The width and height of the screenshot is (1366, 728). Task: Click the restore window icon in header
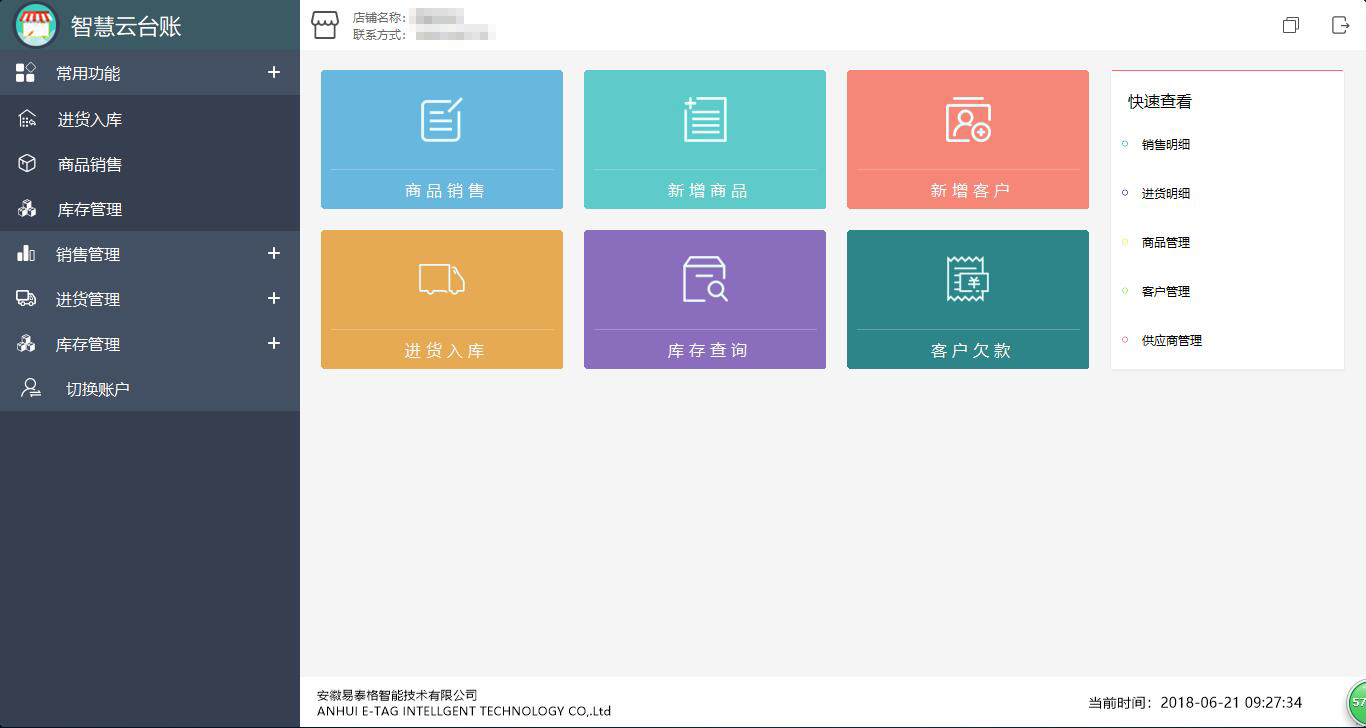(x=1291, y=25)
